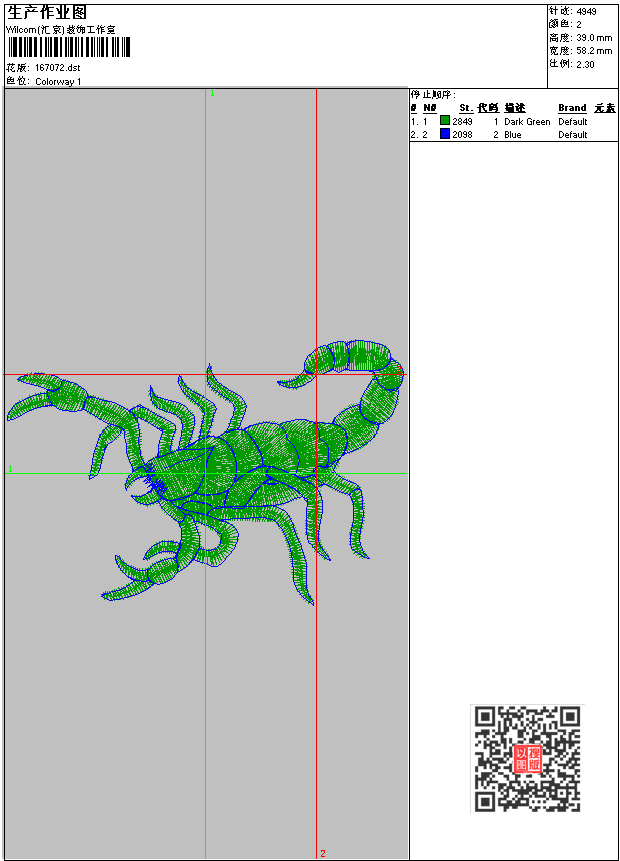Viewport: 620px width, 861px height.
Task: Select the Dark Green color swatch
Action: 445,121
